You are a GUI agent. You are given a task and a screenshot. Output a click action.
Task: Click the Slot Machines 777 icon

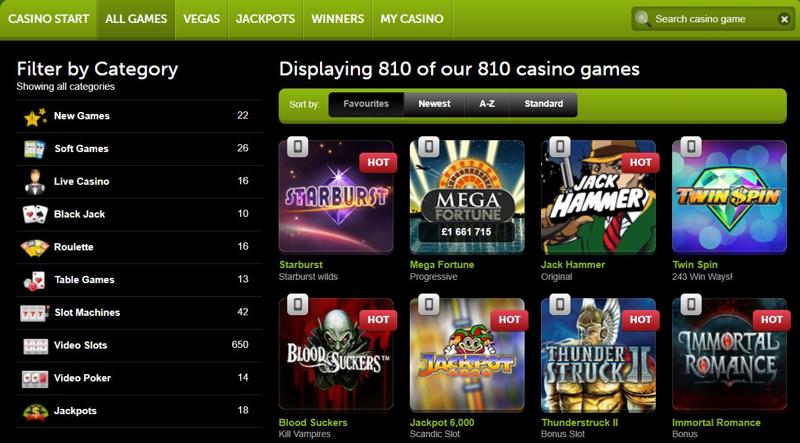click(35, 312)
